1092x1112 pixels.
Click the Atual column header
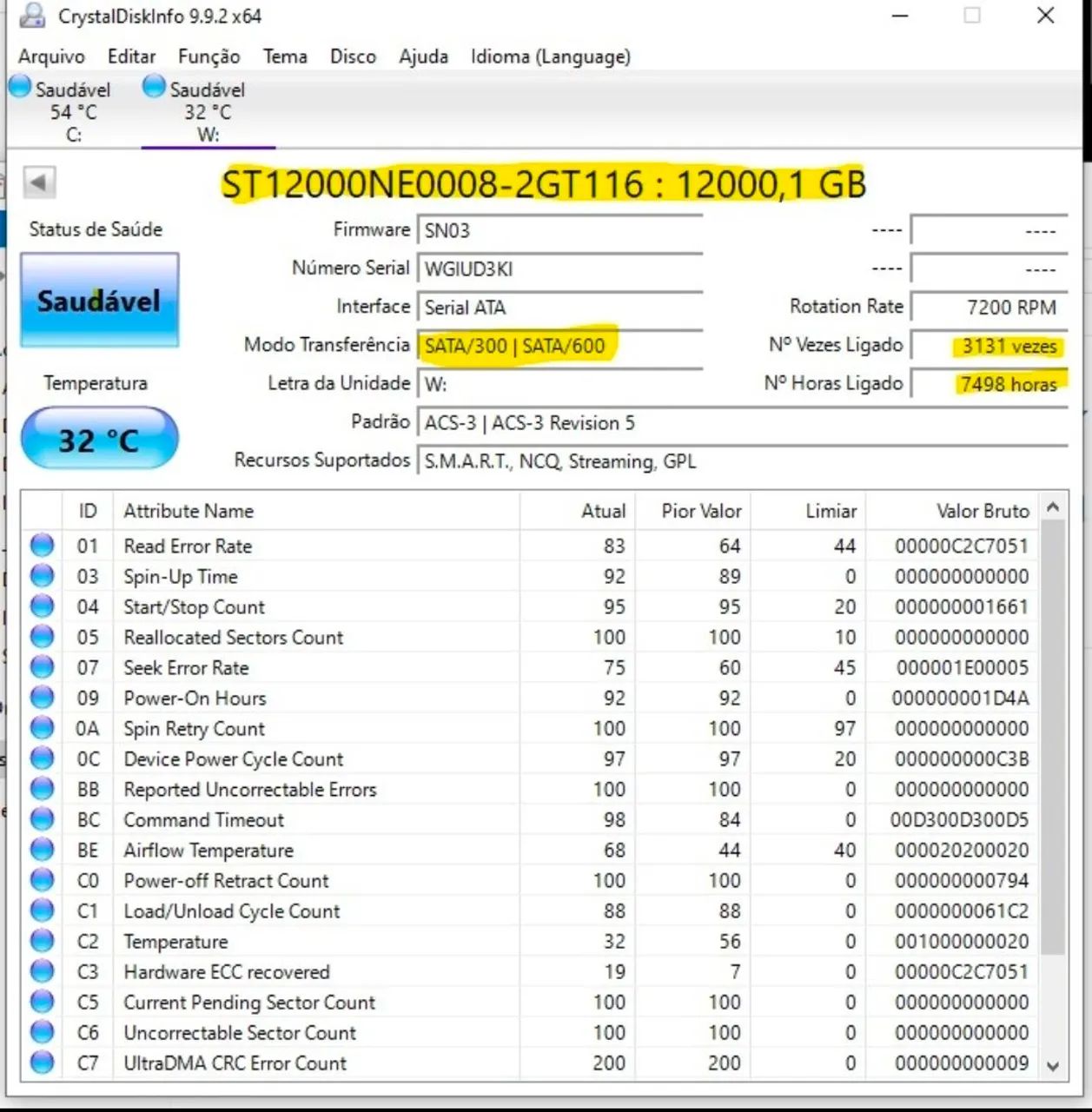(x=578, y=511)
